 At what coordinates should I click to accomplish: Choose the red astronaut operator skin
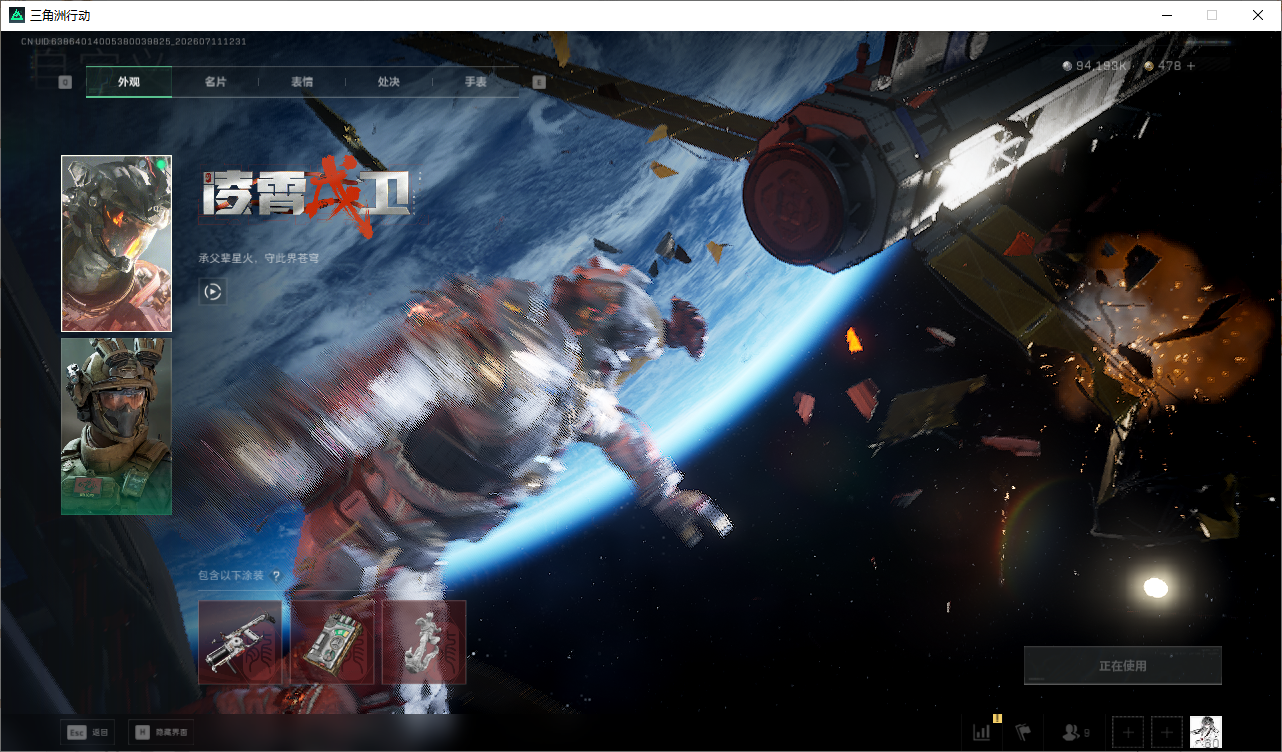[116, 243]
